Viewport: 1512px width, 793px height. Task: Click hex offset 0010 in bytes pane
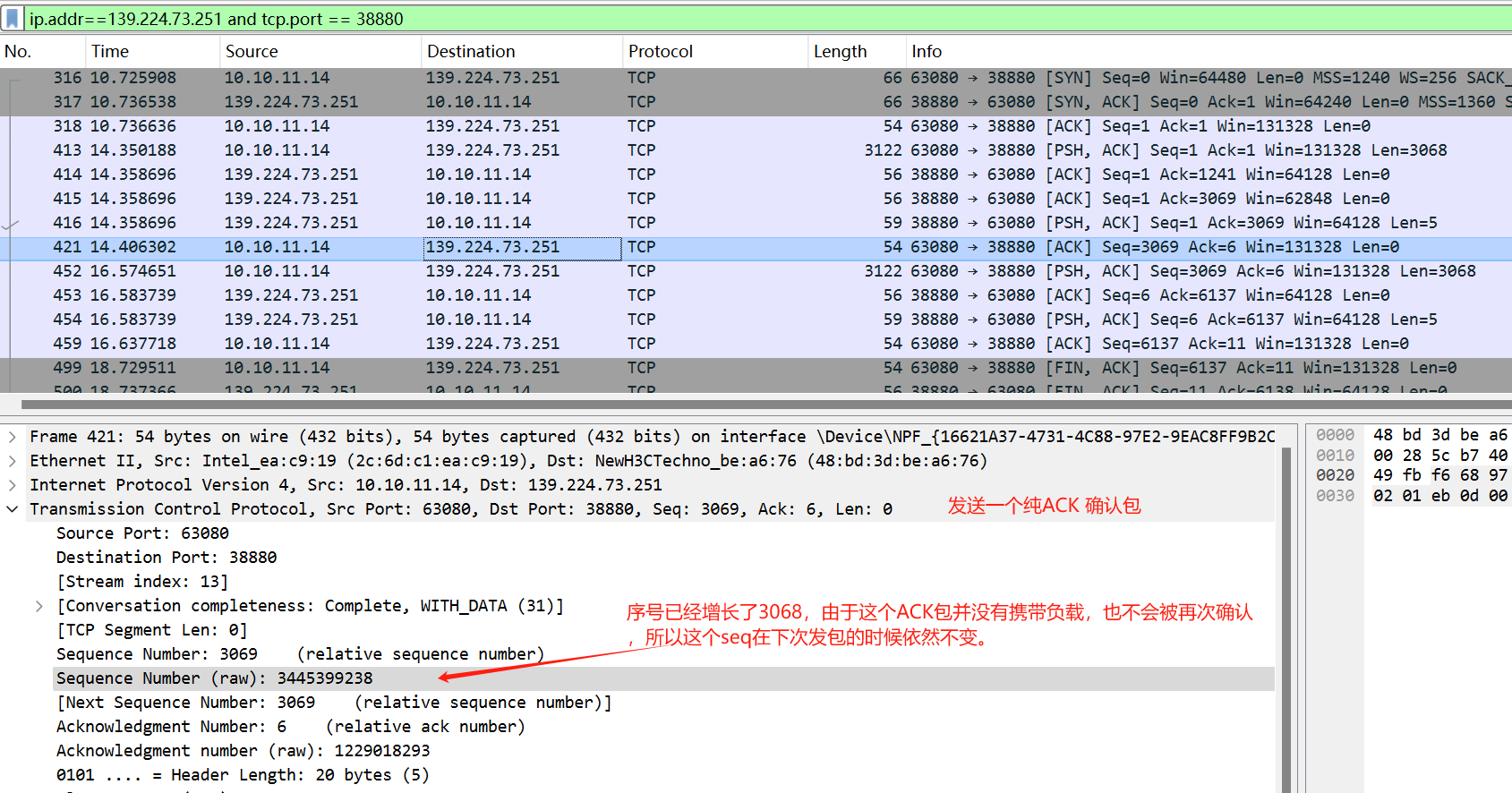tap(1335, 456)
